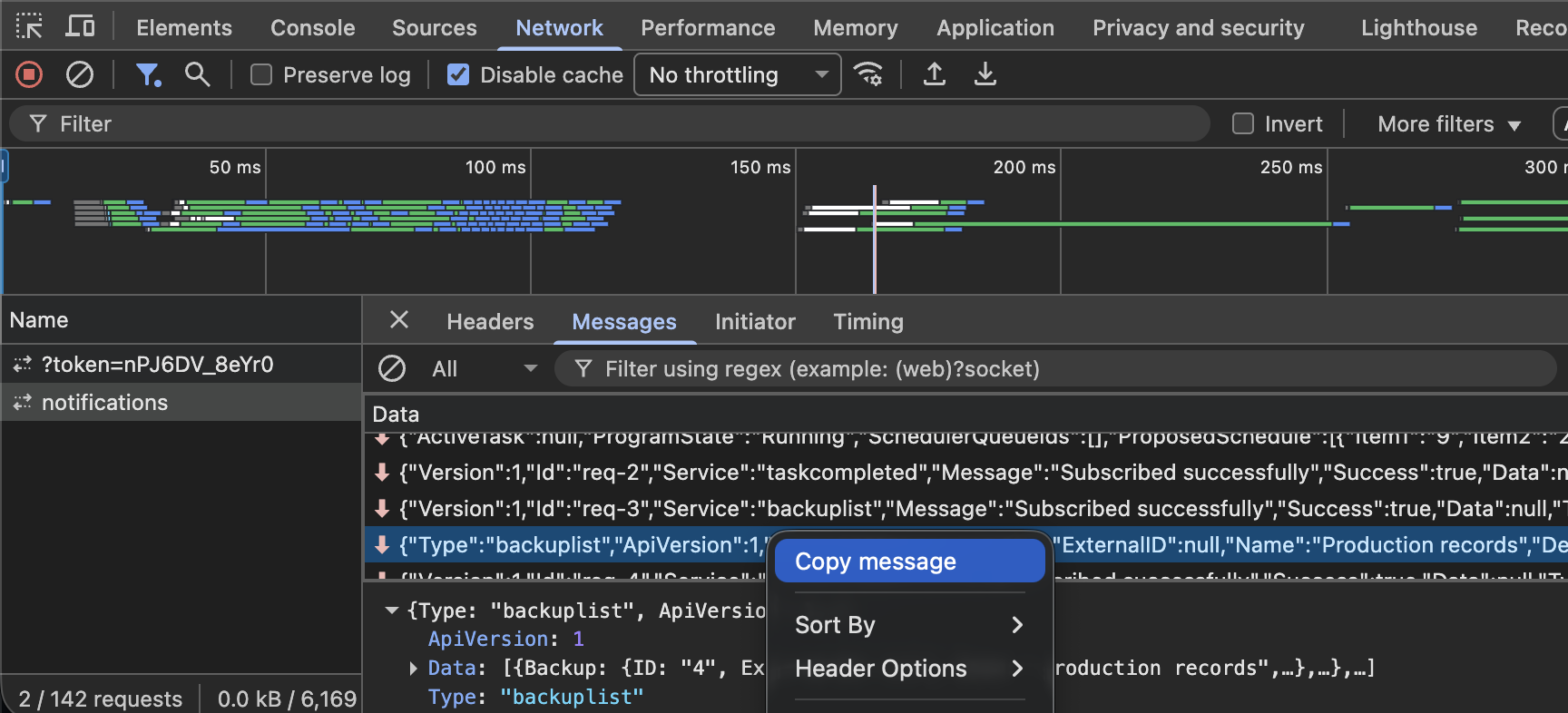Viewport: 1568px width, 713px height.
Task: Clear the network log
Action: click(80, 74)
